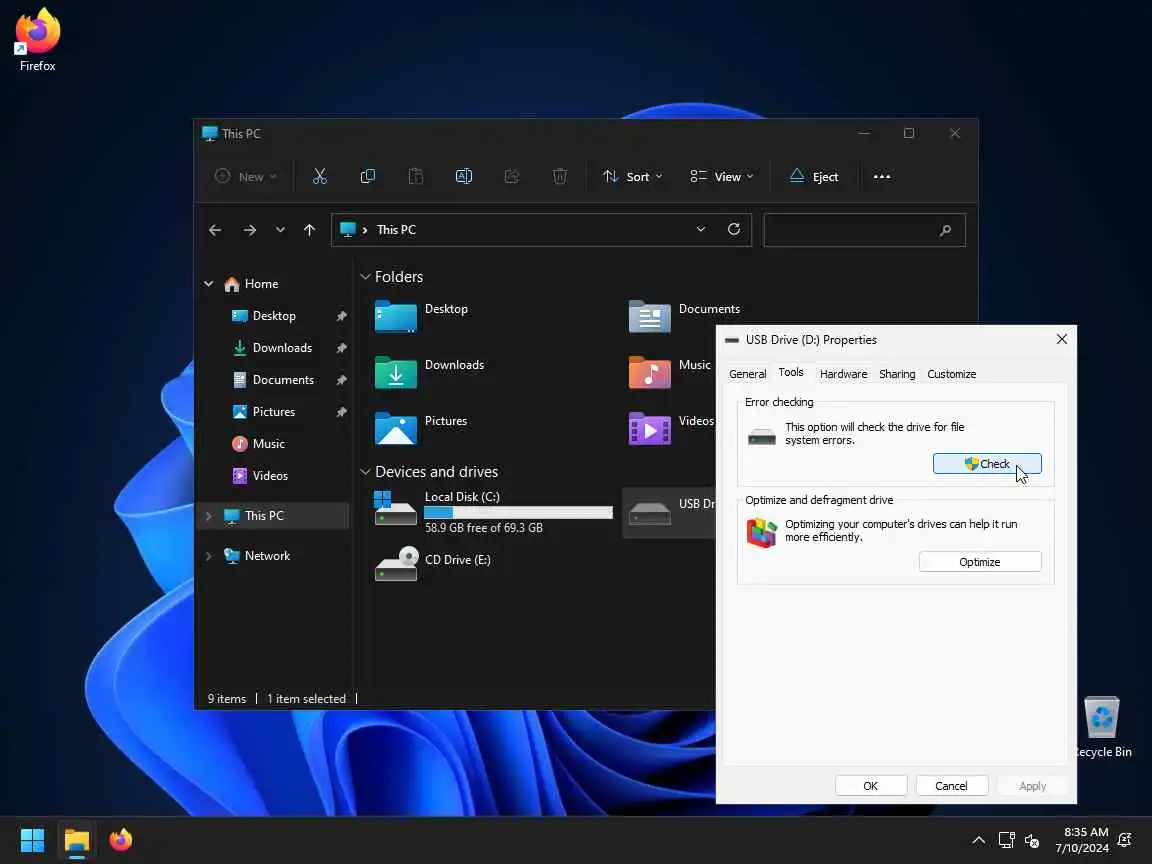This screenshot has height=864, width=1152.
Task: Click the Local Disk C: capacity bar
Action: click(x=518, y=513)
